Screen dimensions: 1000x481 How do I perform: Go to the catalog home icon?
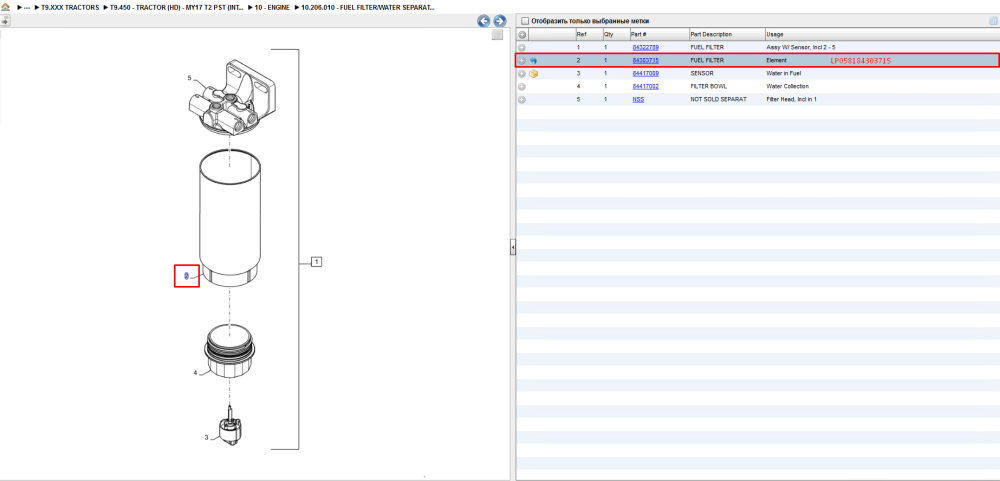click(6, 8)
